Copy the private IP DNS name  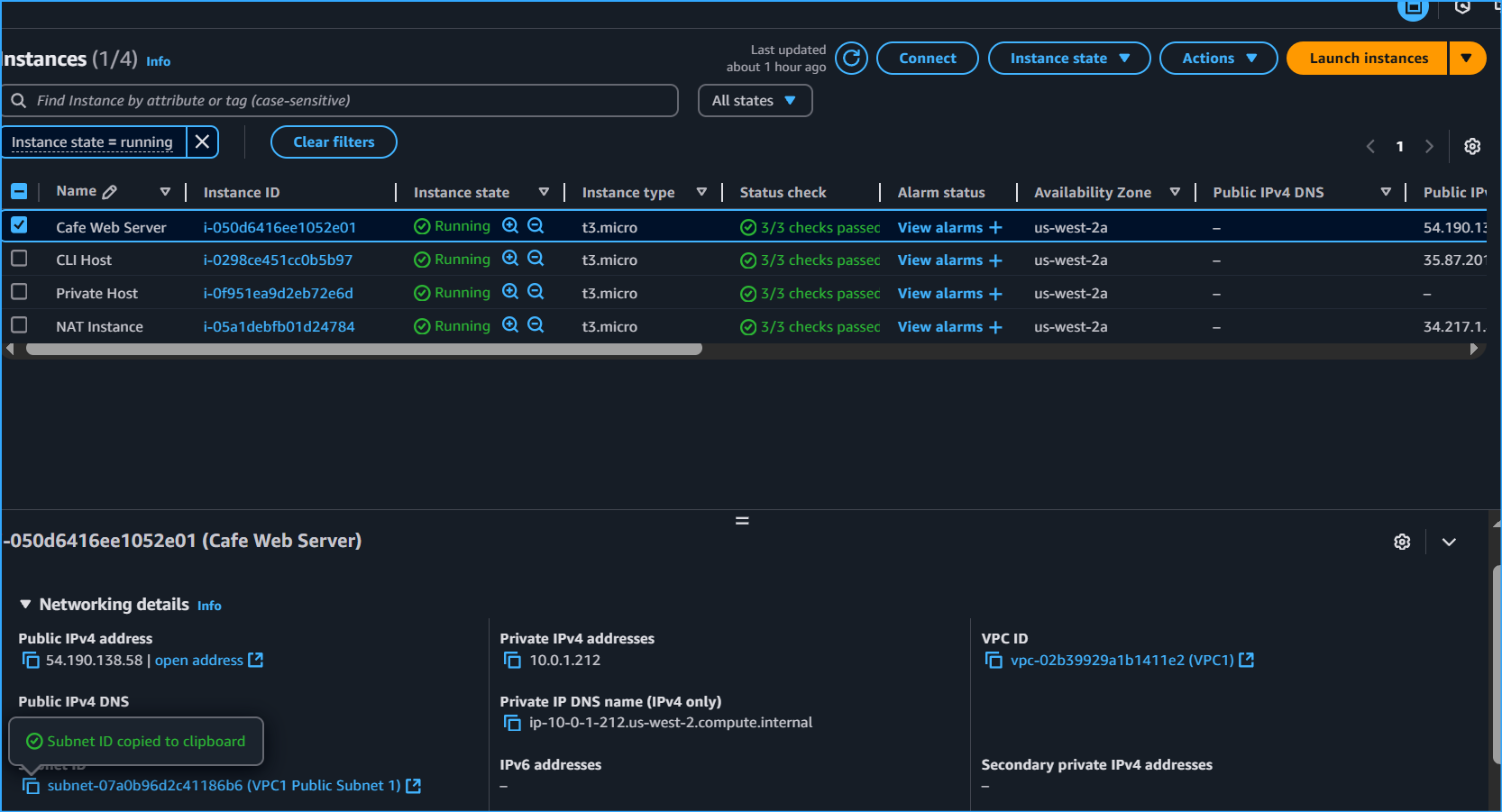pyautogui.click(x=512, y=723)
